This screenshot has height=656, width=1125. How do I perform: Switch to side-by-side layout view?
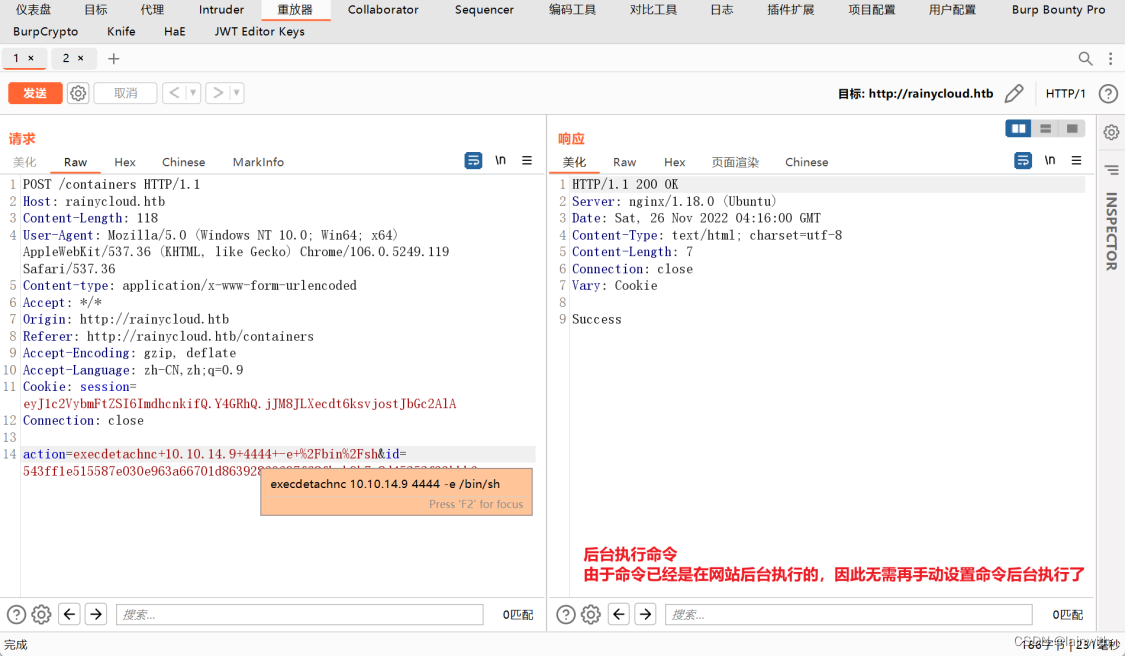[x=1018, y=128]
